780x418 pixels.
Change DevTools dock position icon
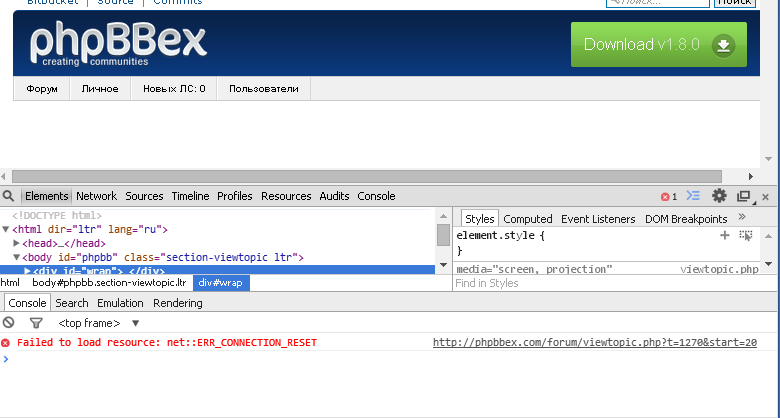pos(743,197)
